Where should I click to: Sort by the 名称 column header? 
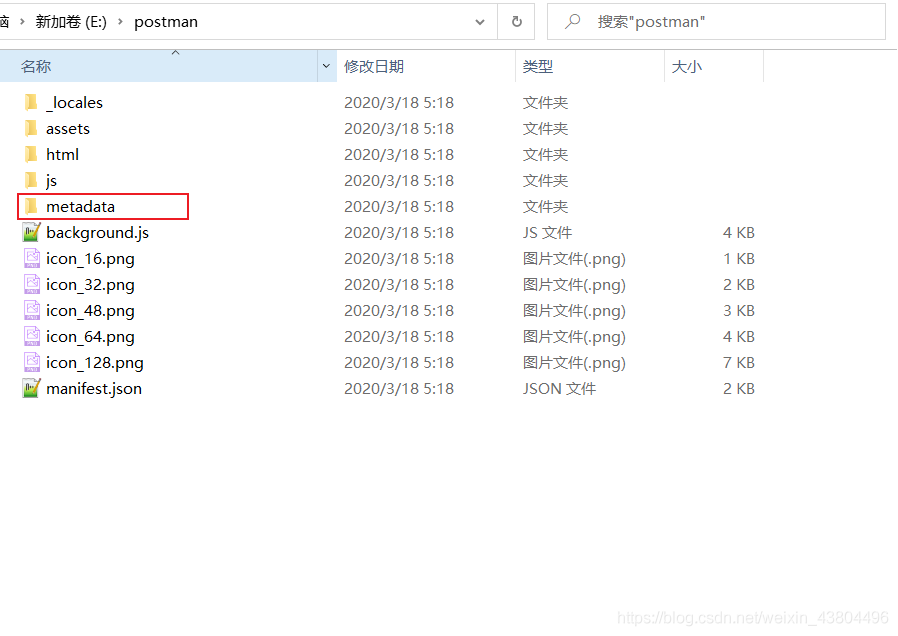pyautogui.click(x=159, y=66)
